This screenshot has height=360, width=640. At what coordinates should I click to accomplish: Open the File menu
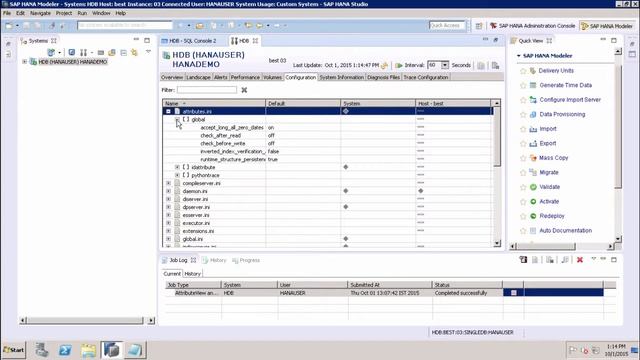click(x=7, y=13)
